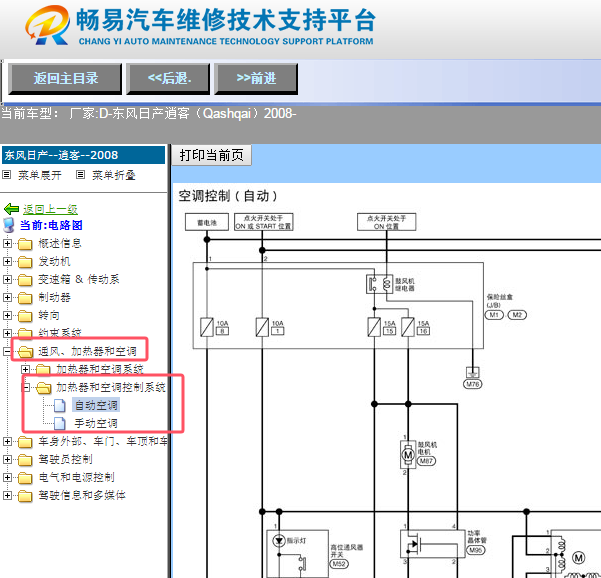Click 菜单展开 to expand the menu
Screen dimensions: 601x578
(40, 175)
